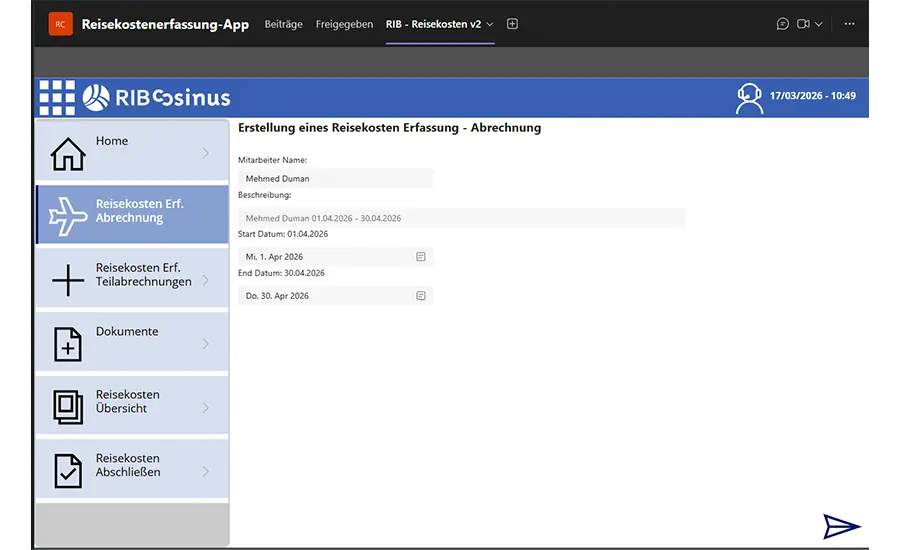The width and height of the screenshot is (900, 550).
Task: Click the end date field Do. 30. Apr 2026
Action: (x=335, y=296)
